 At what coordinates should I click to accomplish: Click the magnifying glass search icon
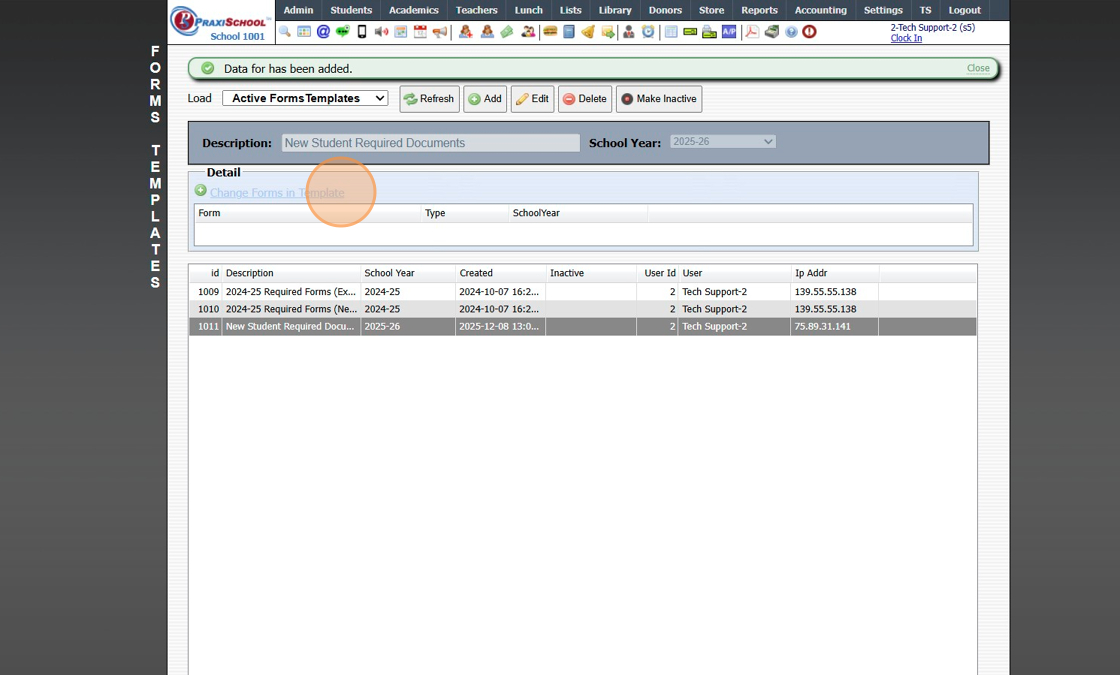(x=284, y=31)
